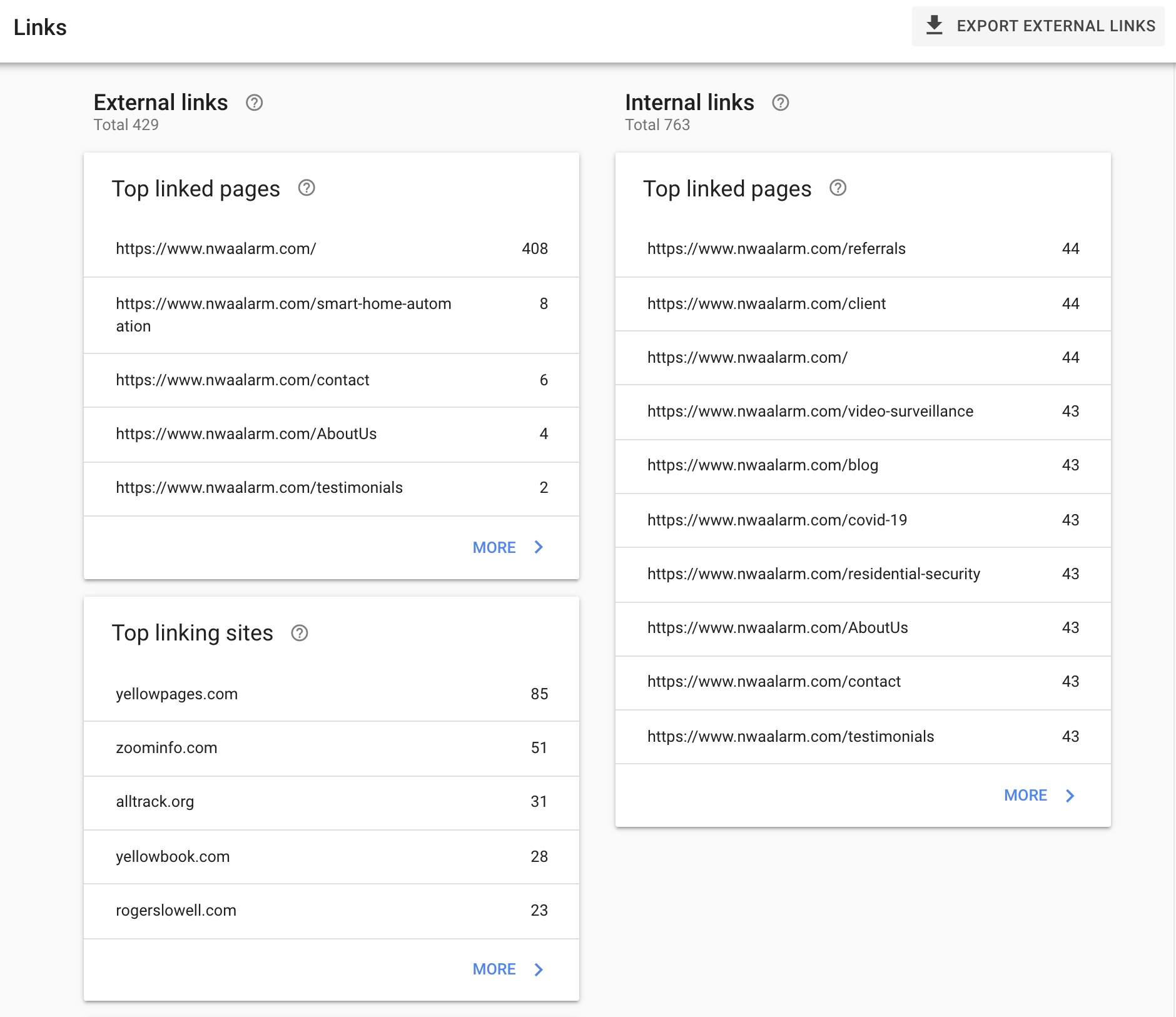Open the External links help icon

click(254, 103)
